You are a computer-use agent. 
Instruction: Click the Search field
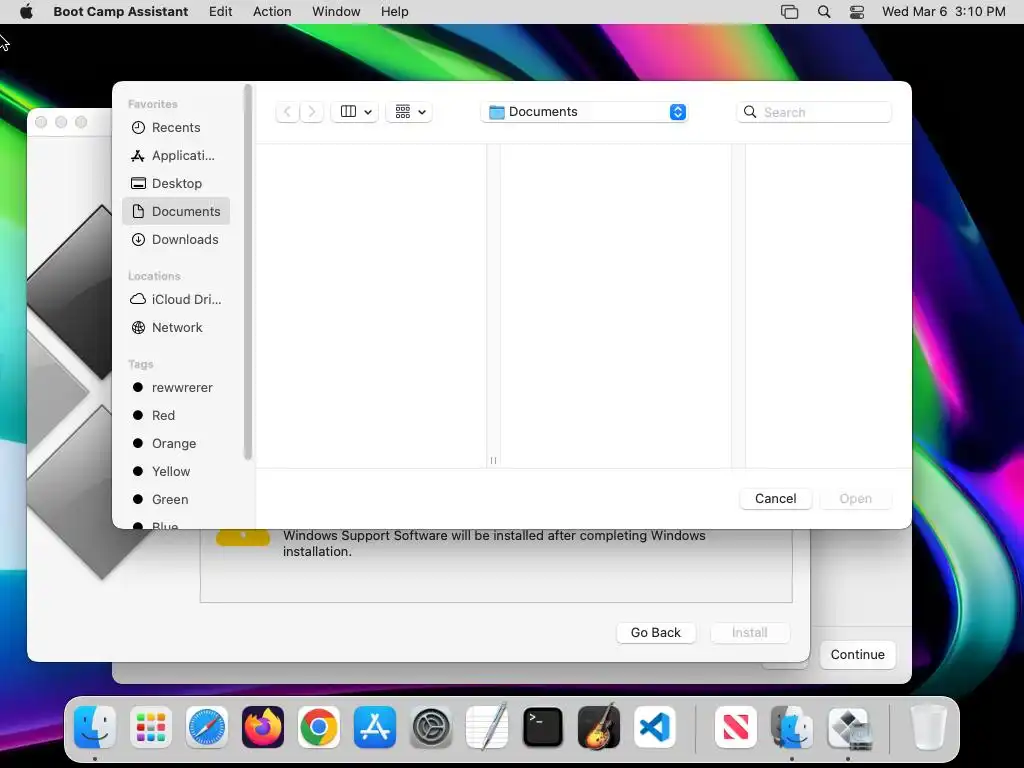click(x=814, y=112)
